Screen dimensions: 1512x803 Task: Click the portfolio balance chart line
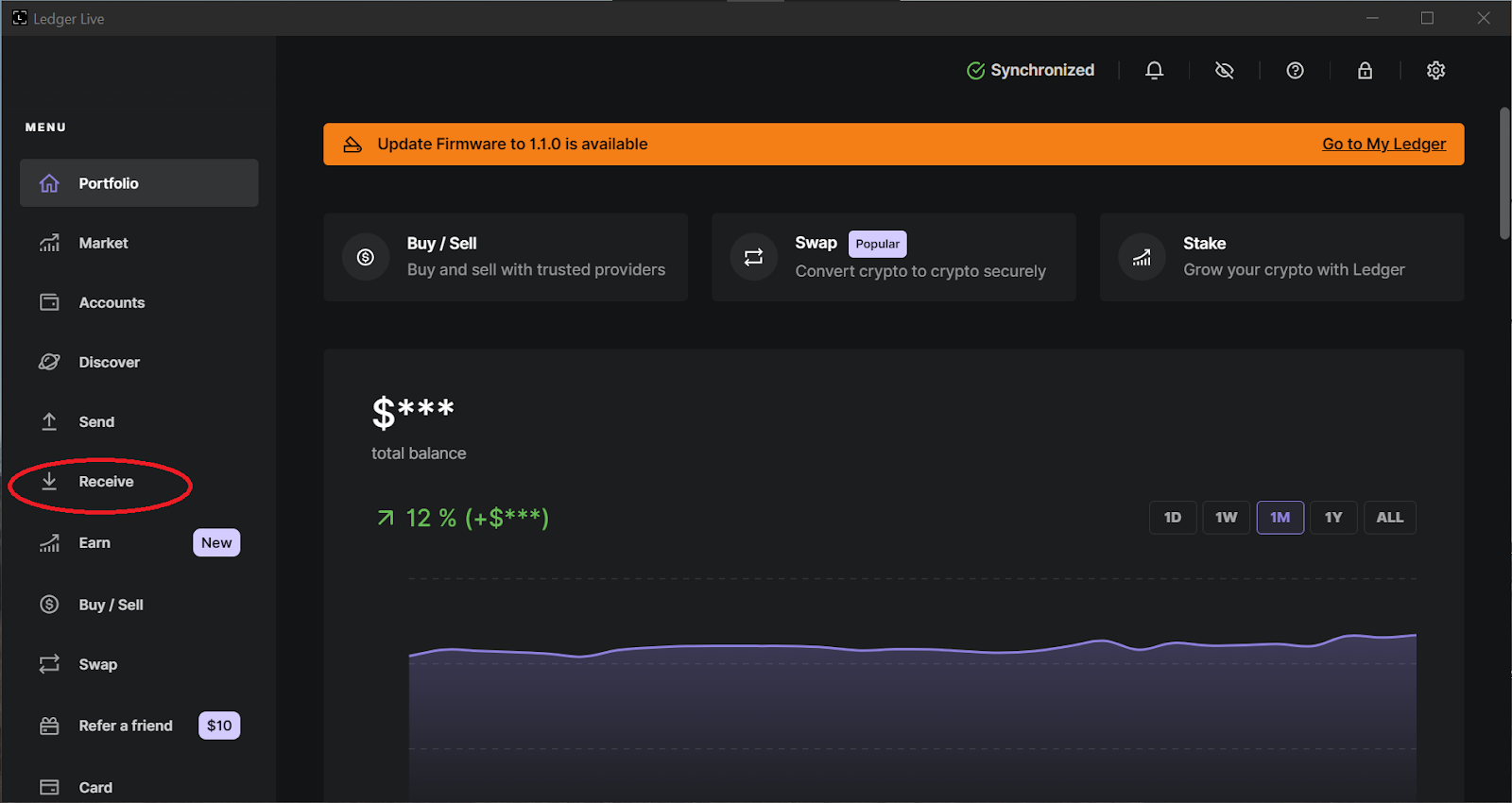tap(912, 647)
